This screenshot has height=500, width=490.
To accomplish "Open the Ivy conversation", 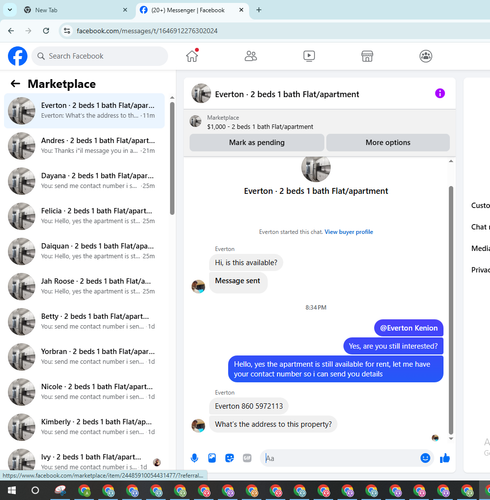I will [84, 460].
